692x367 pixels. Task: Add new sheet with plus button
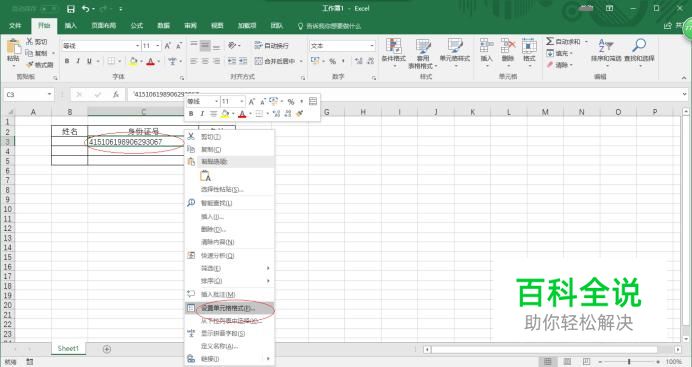pyautogui.click(x=107, y=349)
